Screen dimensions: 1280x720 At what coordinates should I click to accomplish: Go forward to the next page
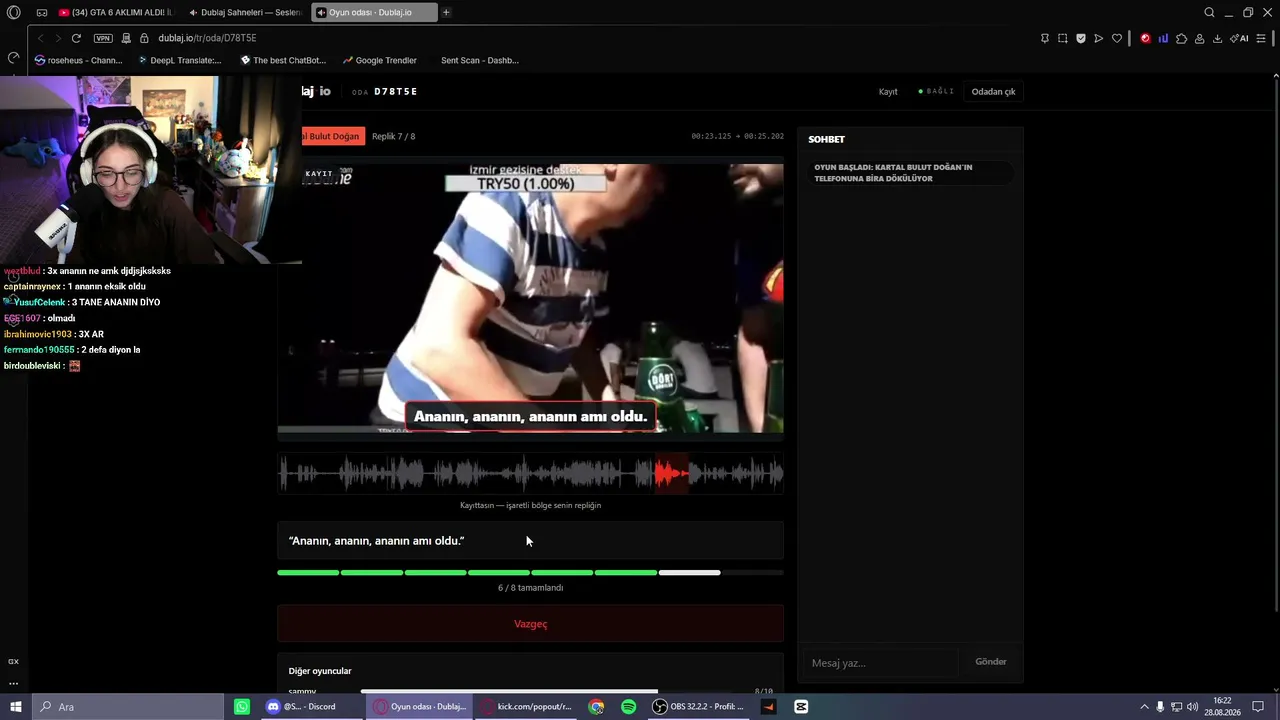click(58, 38)
